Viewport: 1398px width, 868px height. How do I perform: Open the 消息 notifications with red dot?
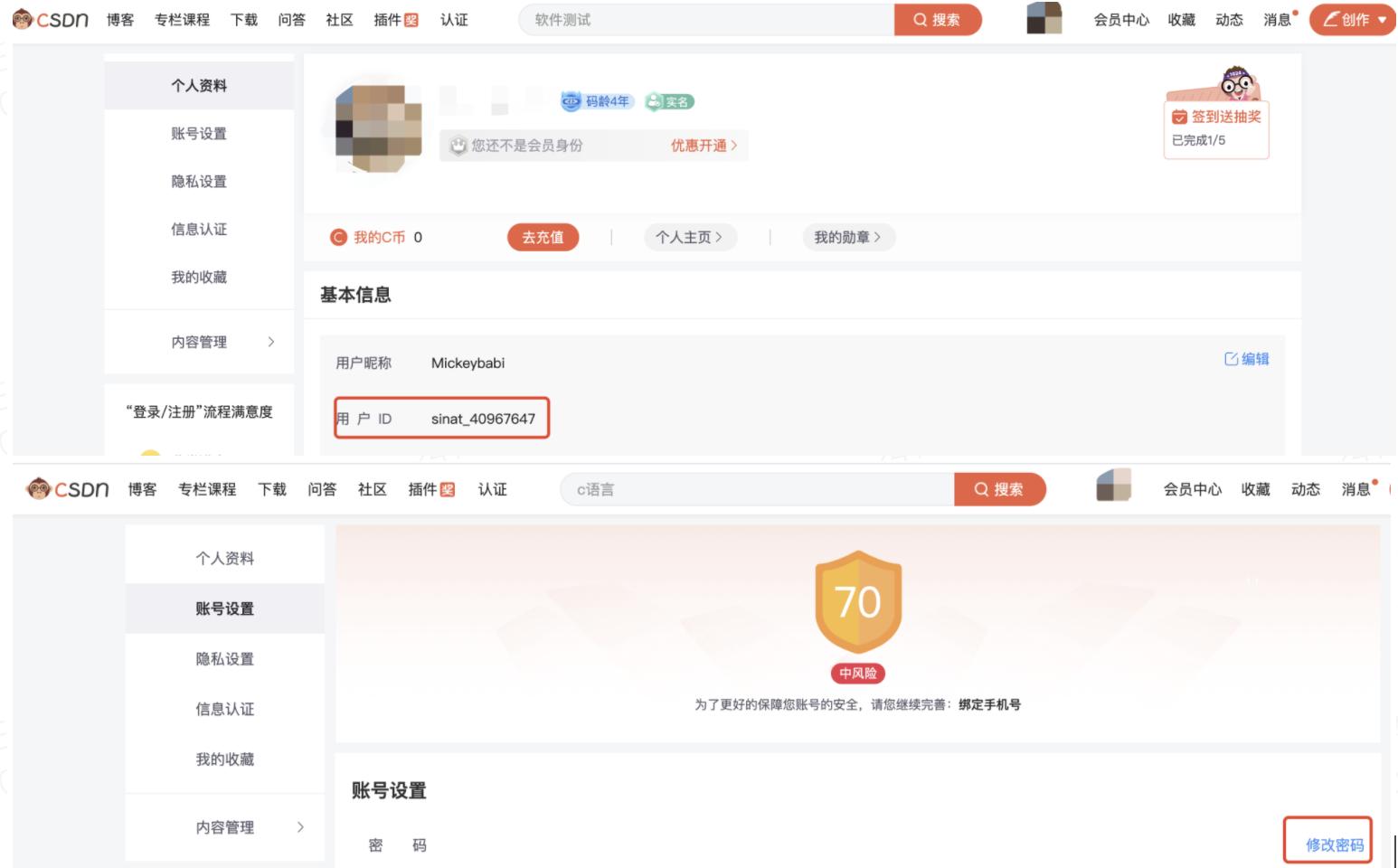pyautogui.click(x=1277, y=19)
